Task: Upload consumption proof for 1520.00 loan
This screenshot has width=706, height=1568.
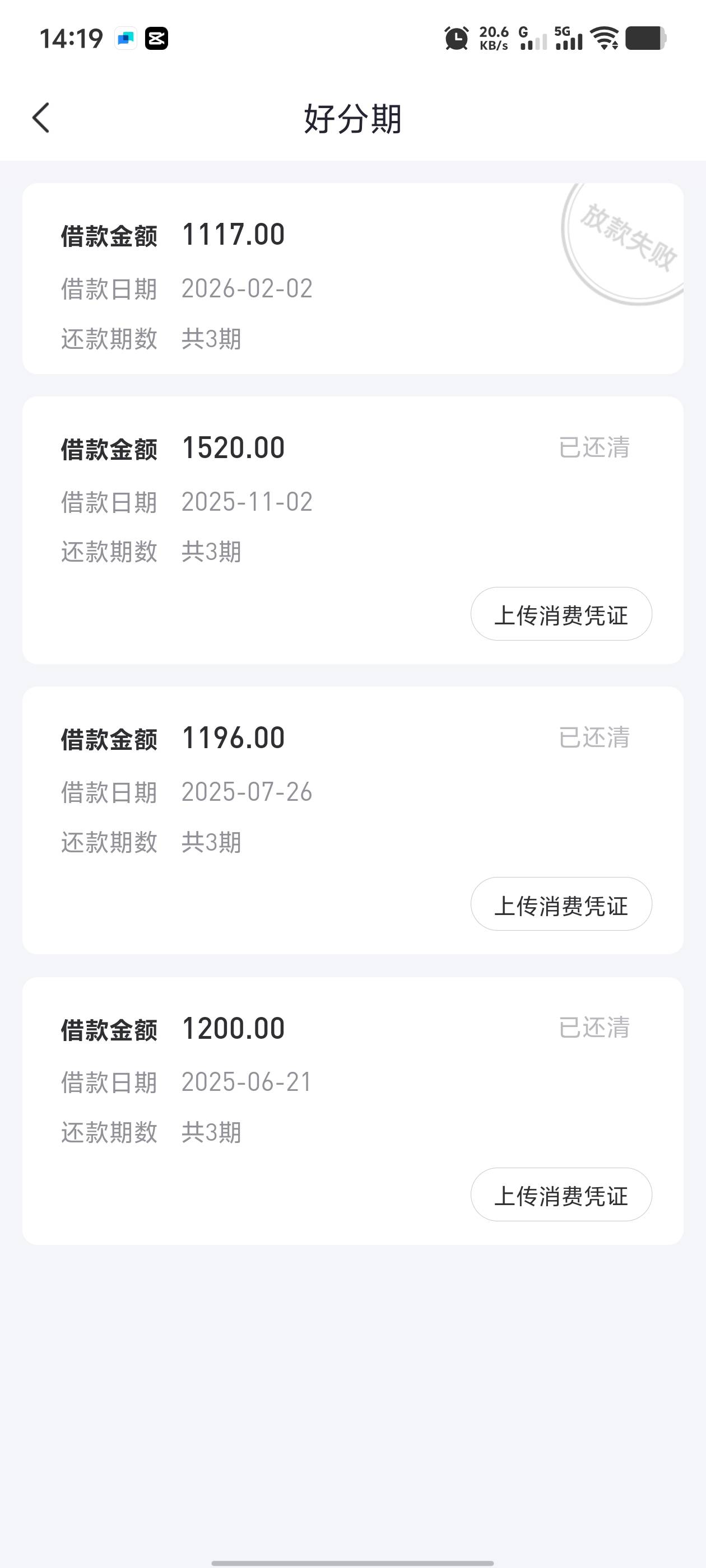Action: point(561,614)
